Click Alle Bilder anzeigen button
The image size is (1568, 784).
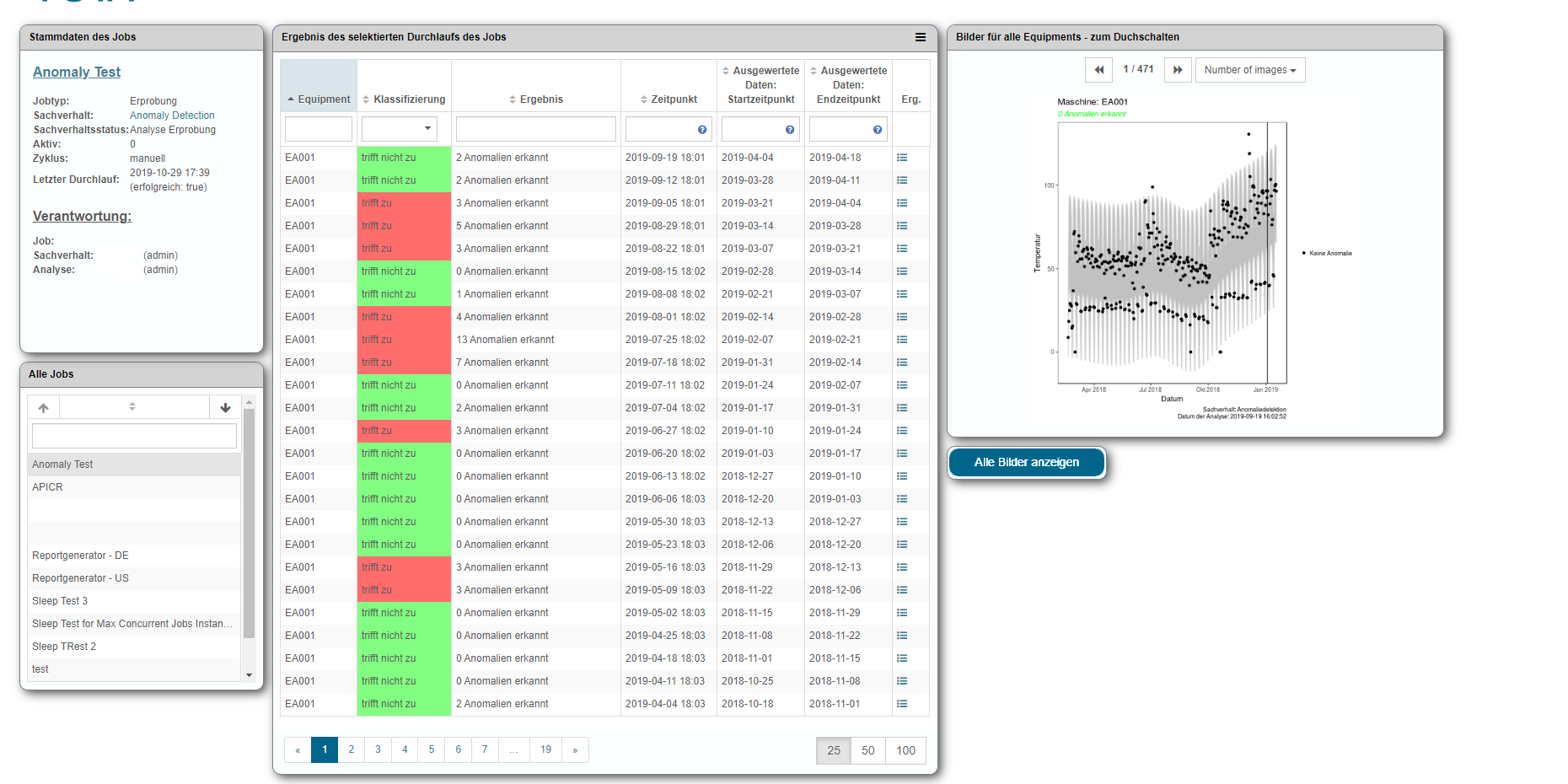[x=1026, y=462]
